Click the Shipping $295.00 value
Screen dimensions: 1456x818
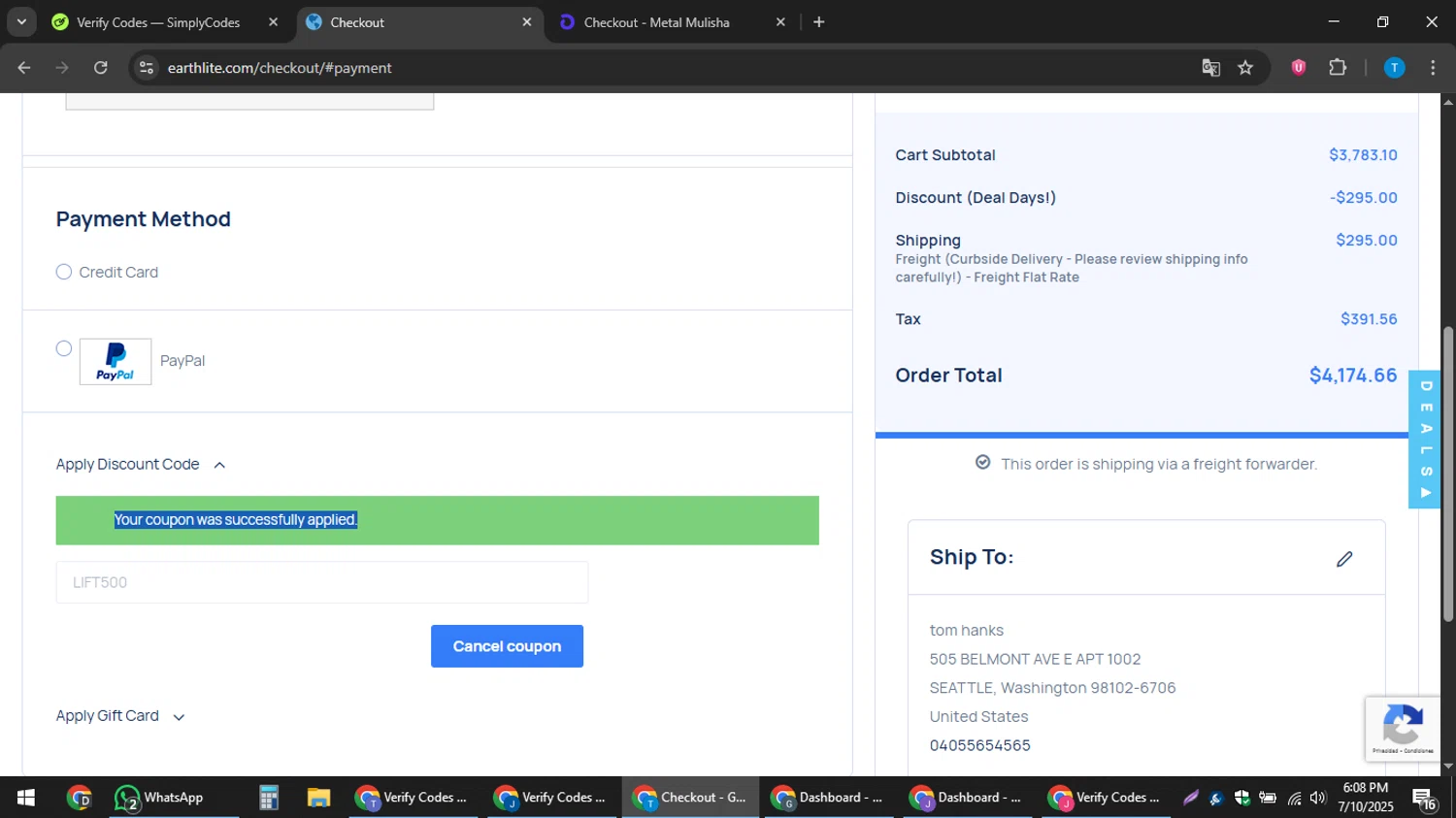click(1367, 241)
